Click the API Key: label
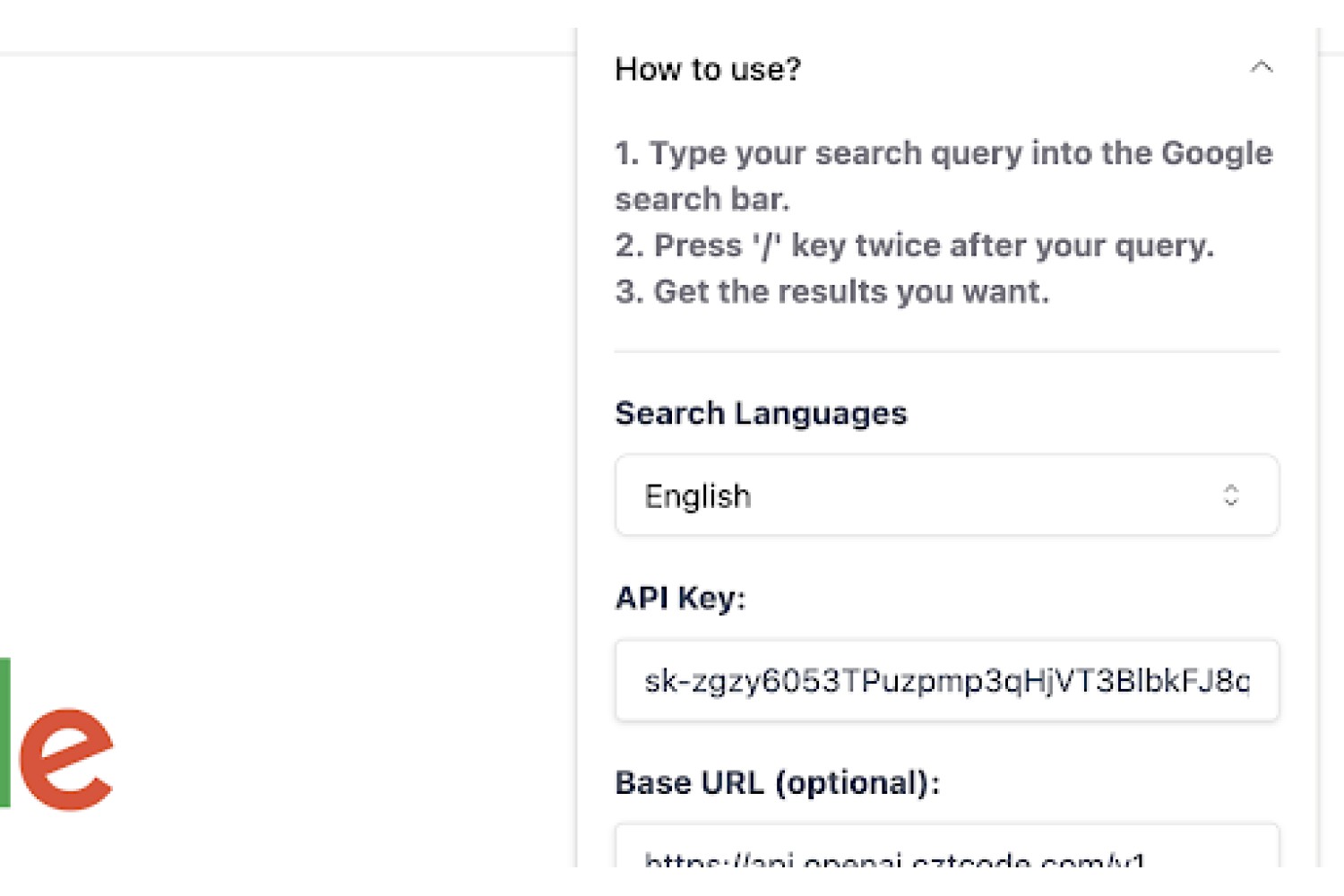The image size is (1344, 896). pos(680,598)
